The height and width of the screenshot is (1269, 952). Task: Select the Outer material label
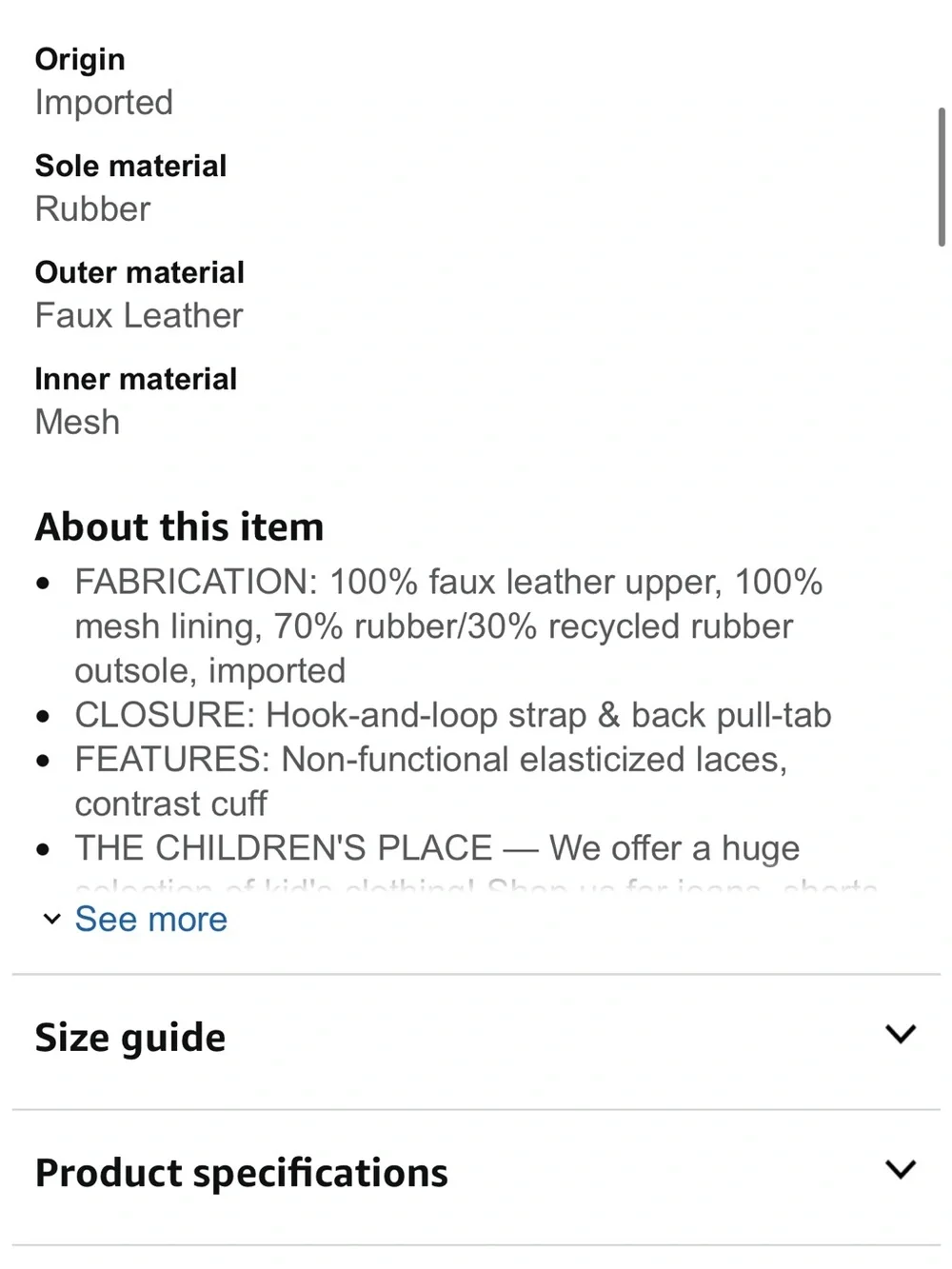pos(140,272)
